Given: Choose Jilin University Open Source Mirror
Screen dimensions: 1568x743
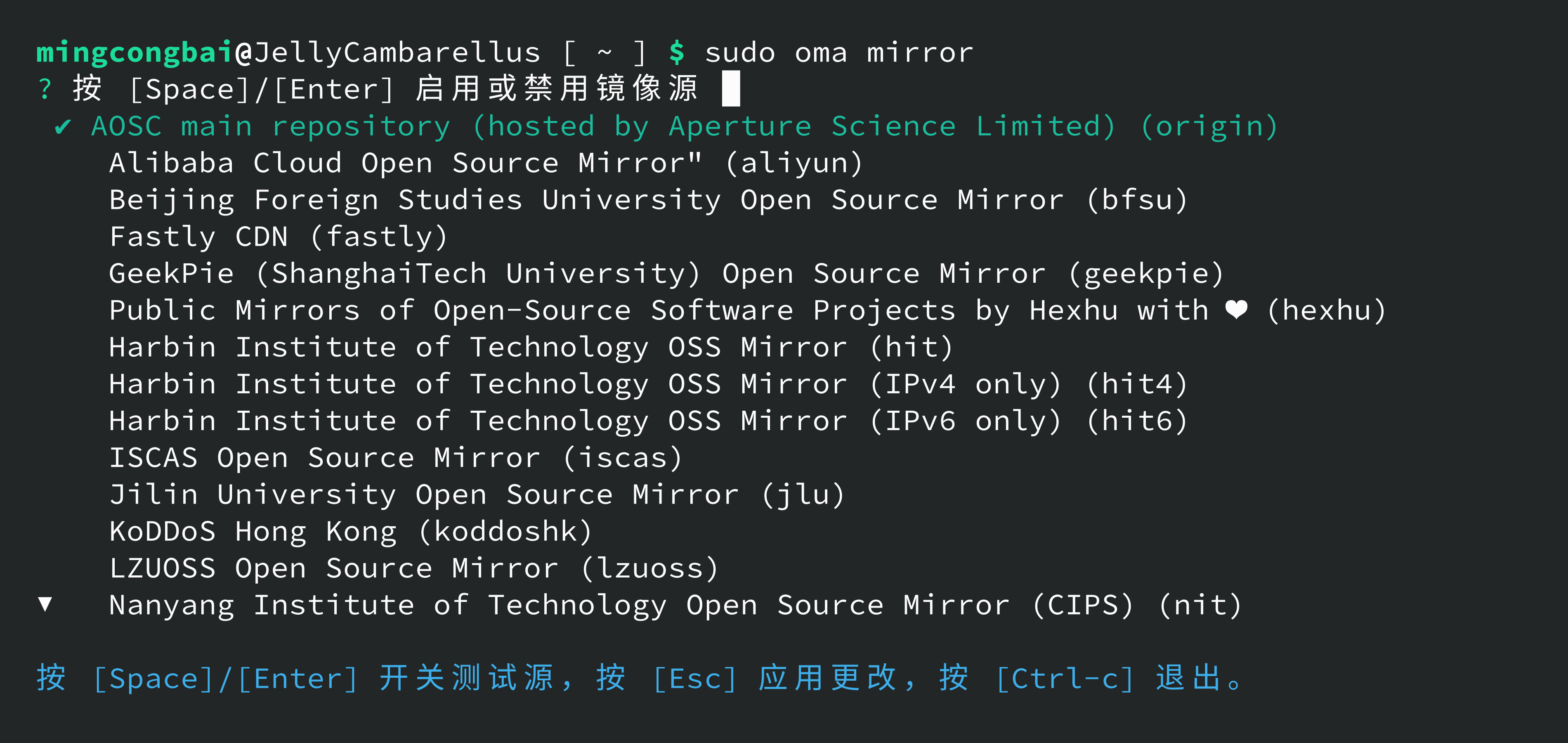Looking at the screenshot, I should 477,495.
